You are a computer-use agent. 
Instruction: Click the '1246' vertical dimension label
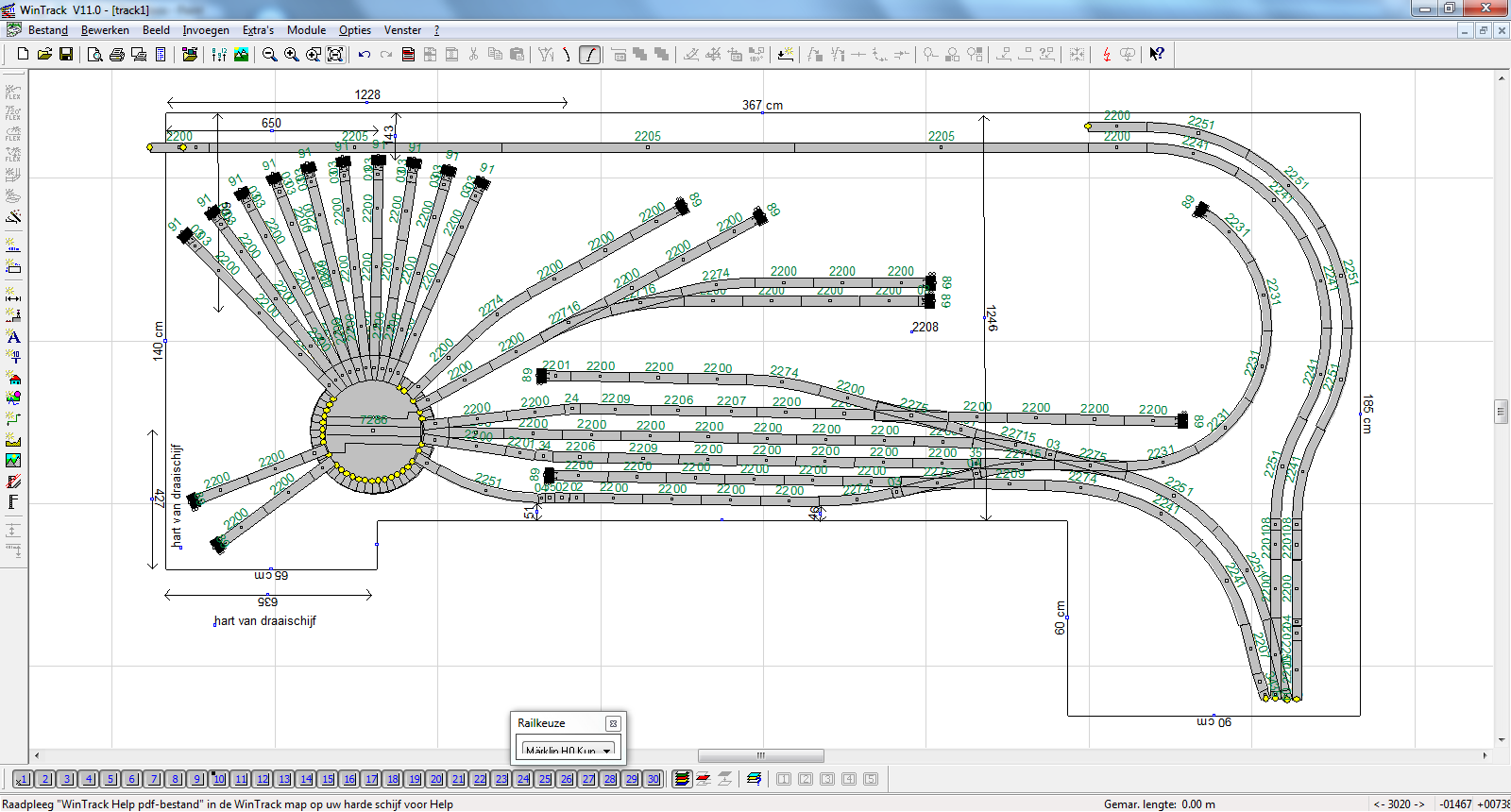[x=991, y=318]
